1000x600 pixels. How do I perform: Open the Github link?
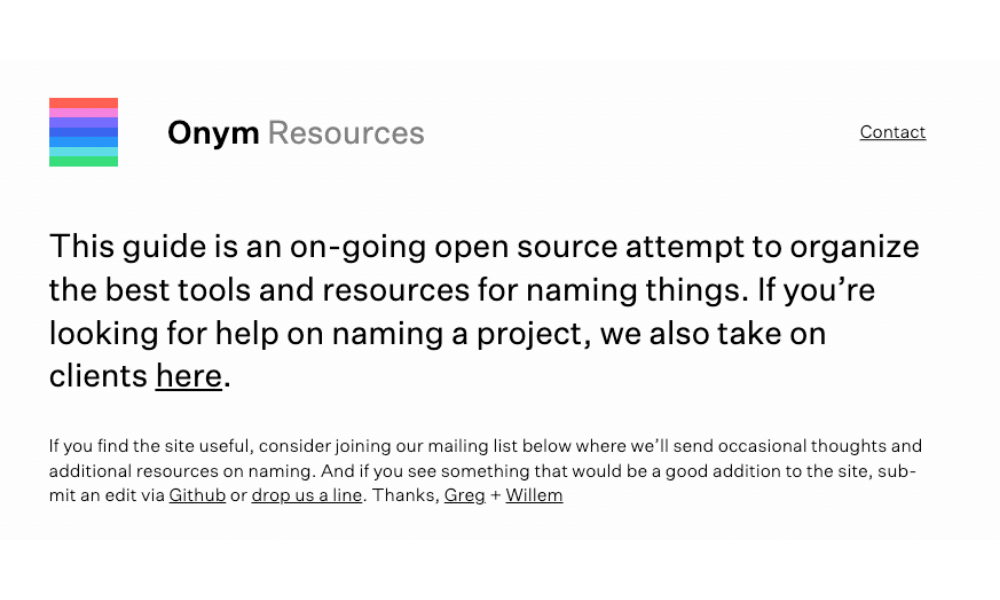197,495
